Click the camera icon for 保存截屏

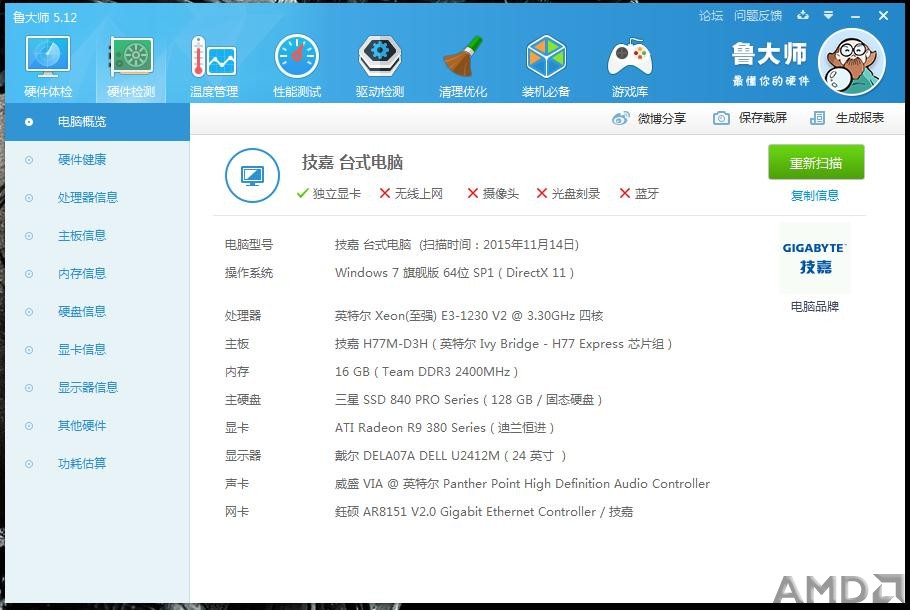click(721, 118)
